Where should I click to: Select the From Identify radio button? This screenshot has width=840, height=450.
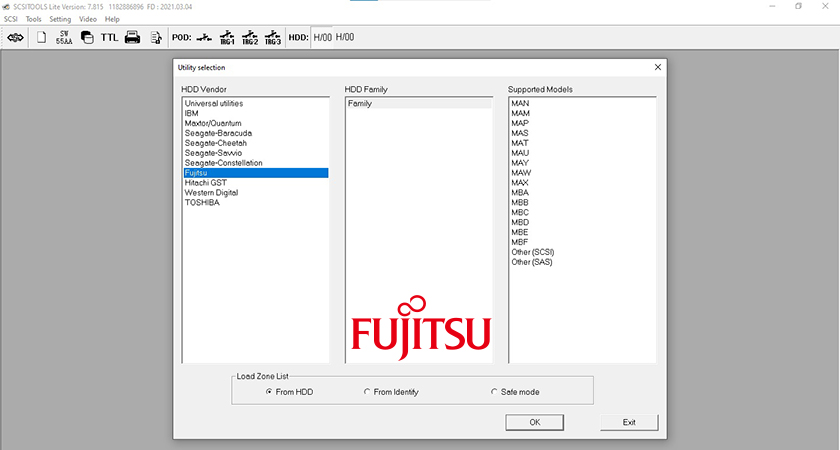point(391,392)
